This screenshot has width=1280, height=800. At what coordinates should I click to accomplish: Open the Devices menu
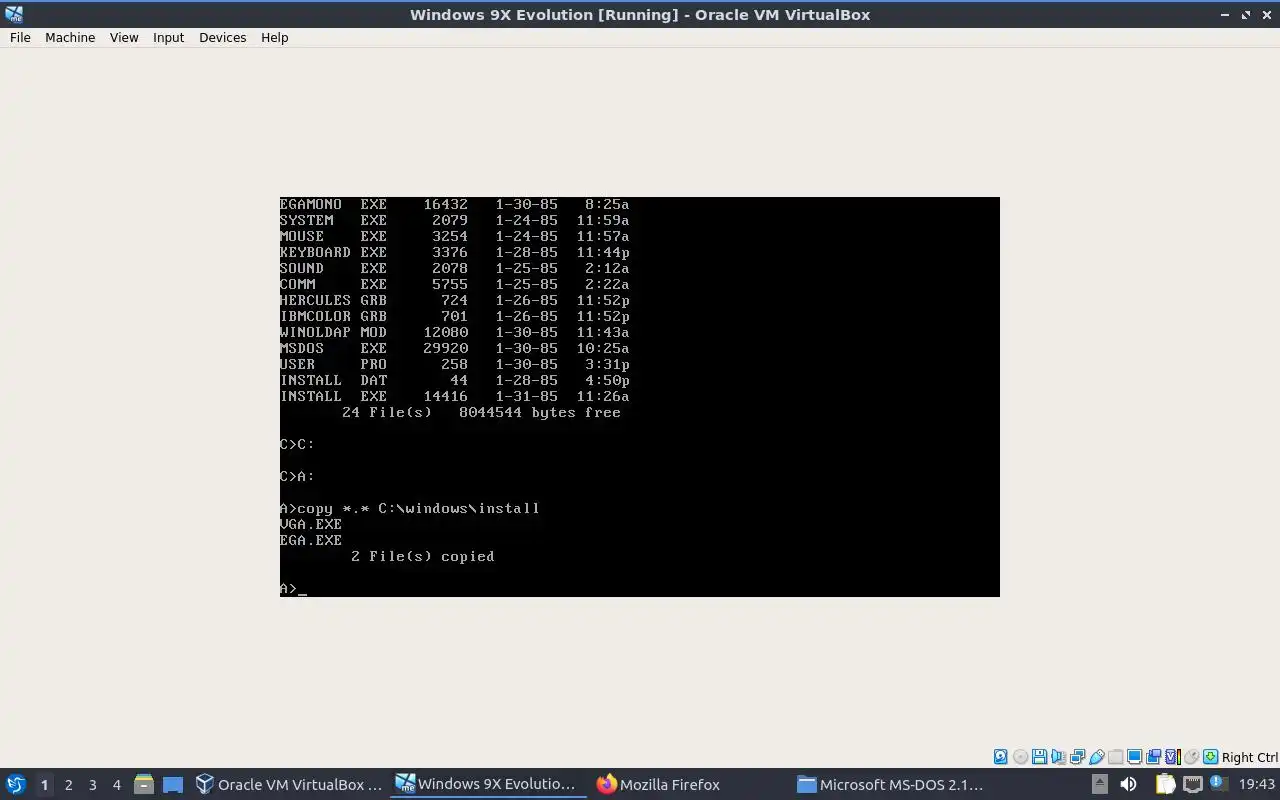click(222, 37)
